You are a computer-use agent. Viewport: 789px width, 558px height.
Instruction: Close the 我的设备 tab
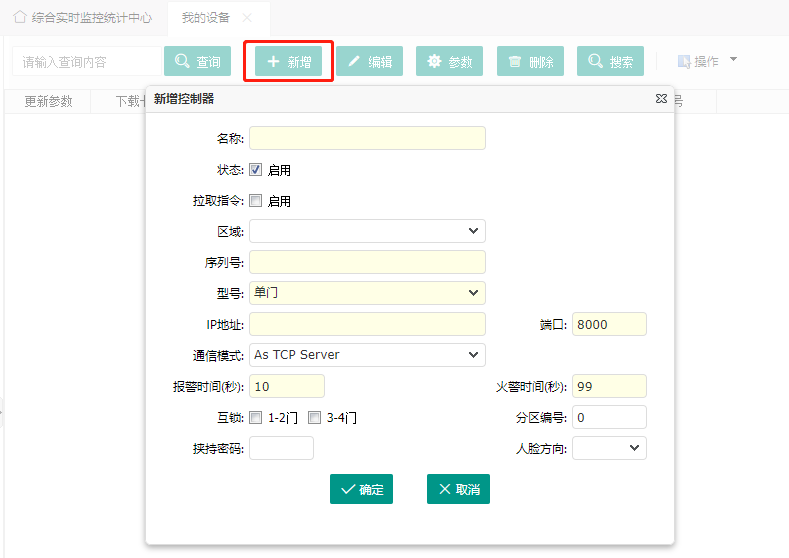click(x=247, y=18)
